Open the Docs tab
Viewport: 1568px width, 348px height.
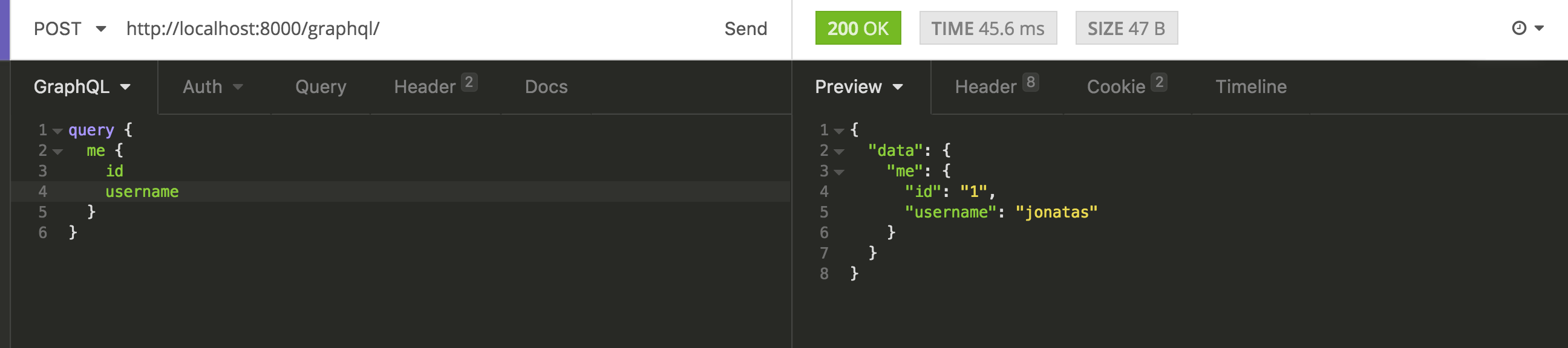pos(546,87)
